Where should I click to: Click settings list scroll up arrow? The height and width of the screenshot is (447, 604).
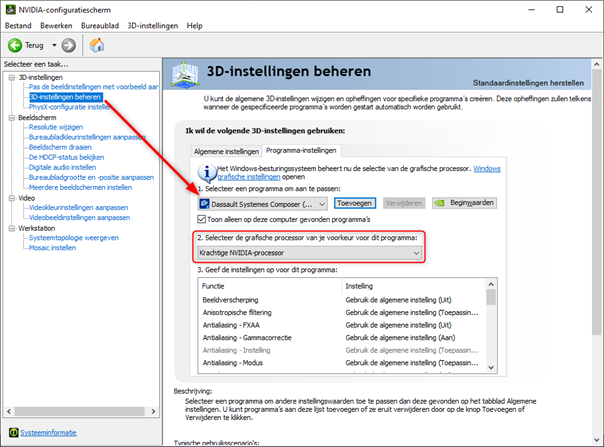(491, 284)
